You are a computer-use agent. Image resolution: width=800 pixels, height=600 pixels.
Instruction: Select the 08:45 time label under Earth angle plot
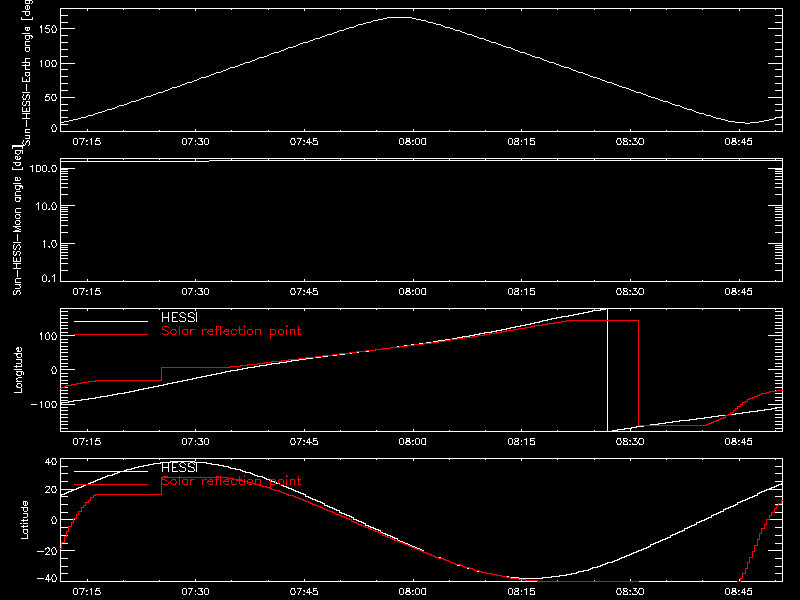(x=738, y=142)
